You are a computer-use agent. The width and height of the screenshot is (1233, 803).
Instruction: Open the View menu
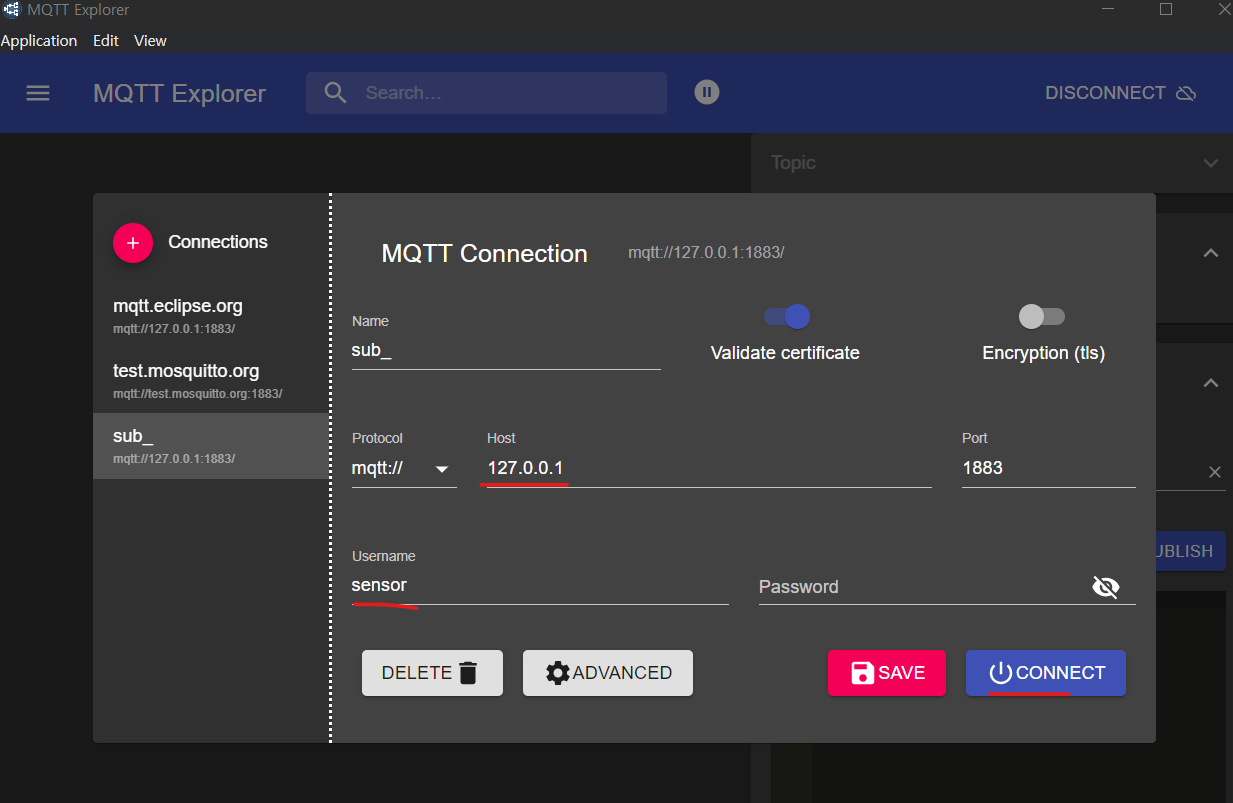[x=150, y=41]
